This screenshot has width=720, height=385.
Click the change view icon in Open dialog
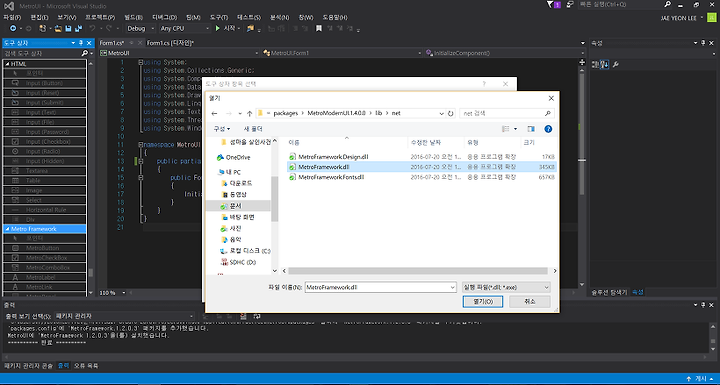point(506,129)
